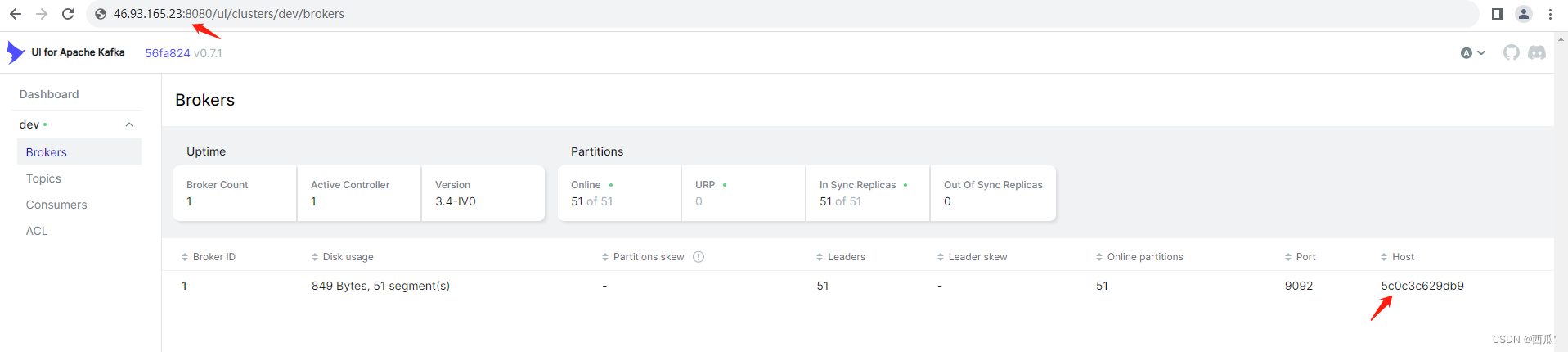Open broker 1 details row
This screenshot has width=1568, height=352.
185,286
